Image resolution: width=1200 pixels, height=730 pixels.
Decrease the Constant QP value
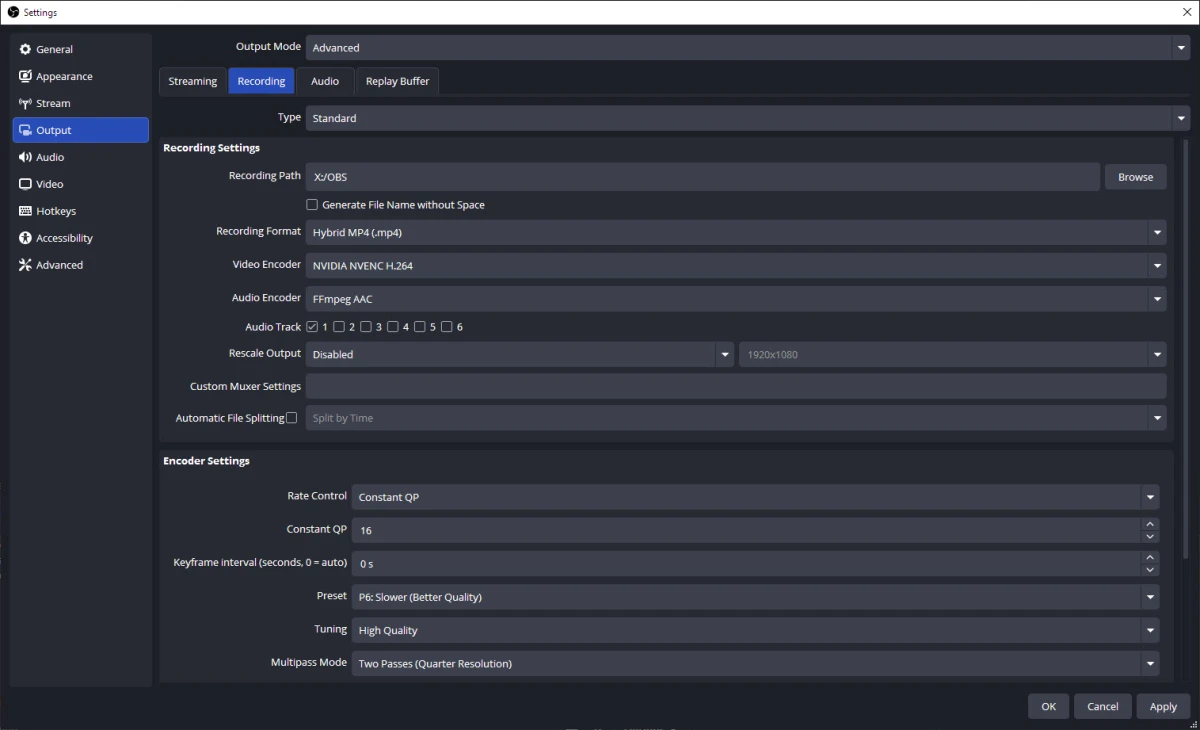[1150, 537]
